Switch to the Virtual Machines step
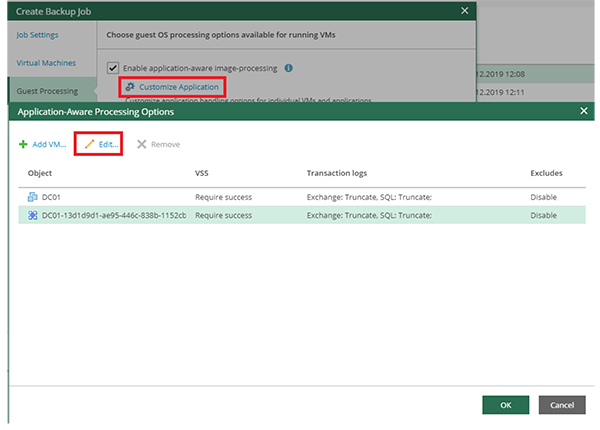600x430 pixels. 45,62
